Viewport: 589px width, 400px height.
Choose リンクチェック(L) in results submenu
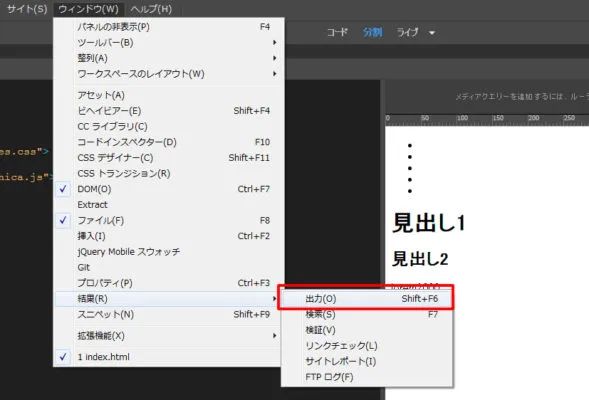click(367, 346)
